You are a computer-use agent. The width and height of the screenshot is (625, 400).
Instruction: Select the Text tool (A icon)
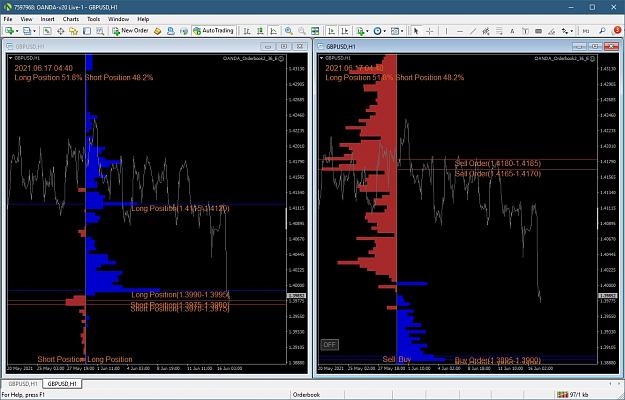click(x=512, y=31)
